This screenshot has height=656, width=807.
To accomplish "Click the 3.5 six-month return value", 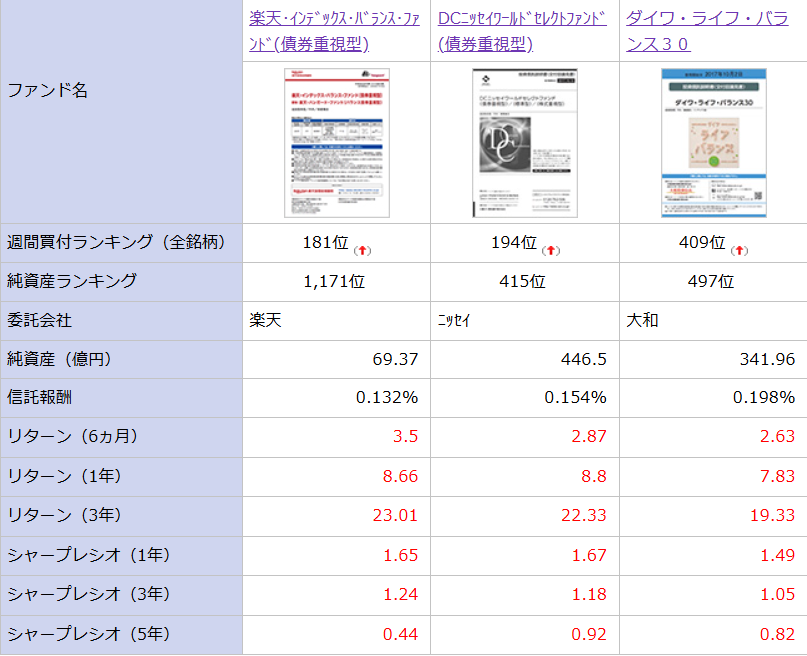I will [x=406, y=436].
